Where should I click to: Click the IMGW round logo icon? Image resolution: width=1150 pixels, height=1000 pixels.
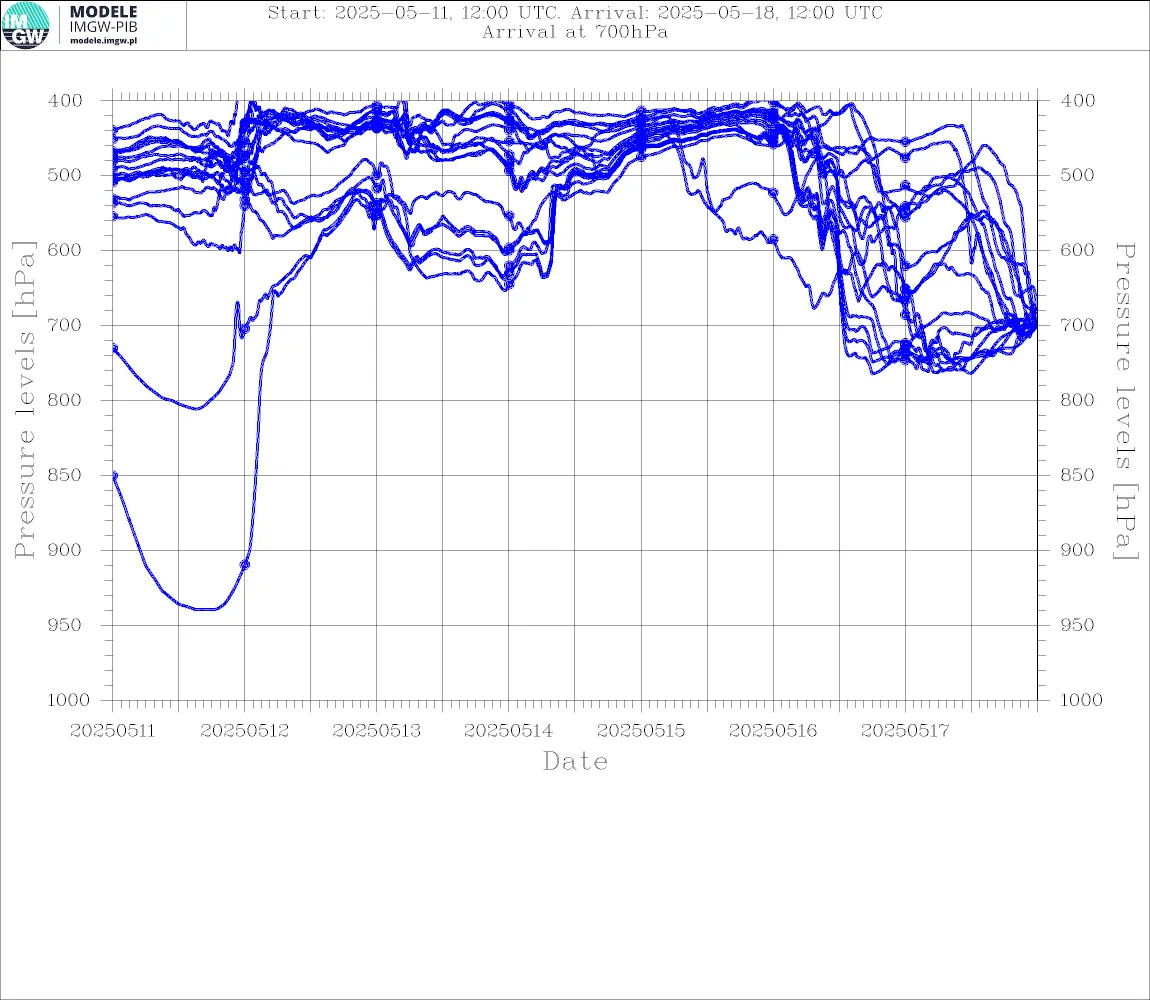(26, 25)
